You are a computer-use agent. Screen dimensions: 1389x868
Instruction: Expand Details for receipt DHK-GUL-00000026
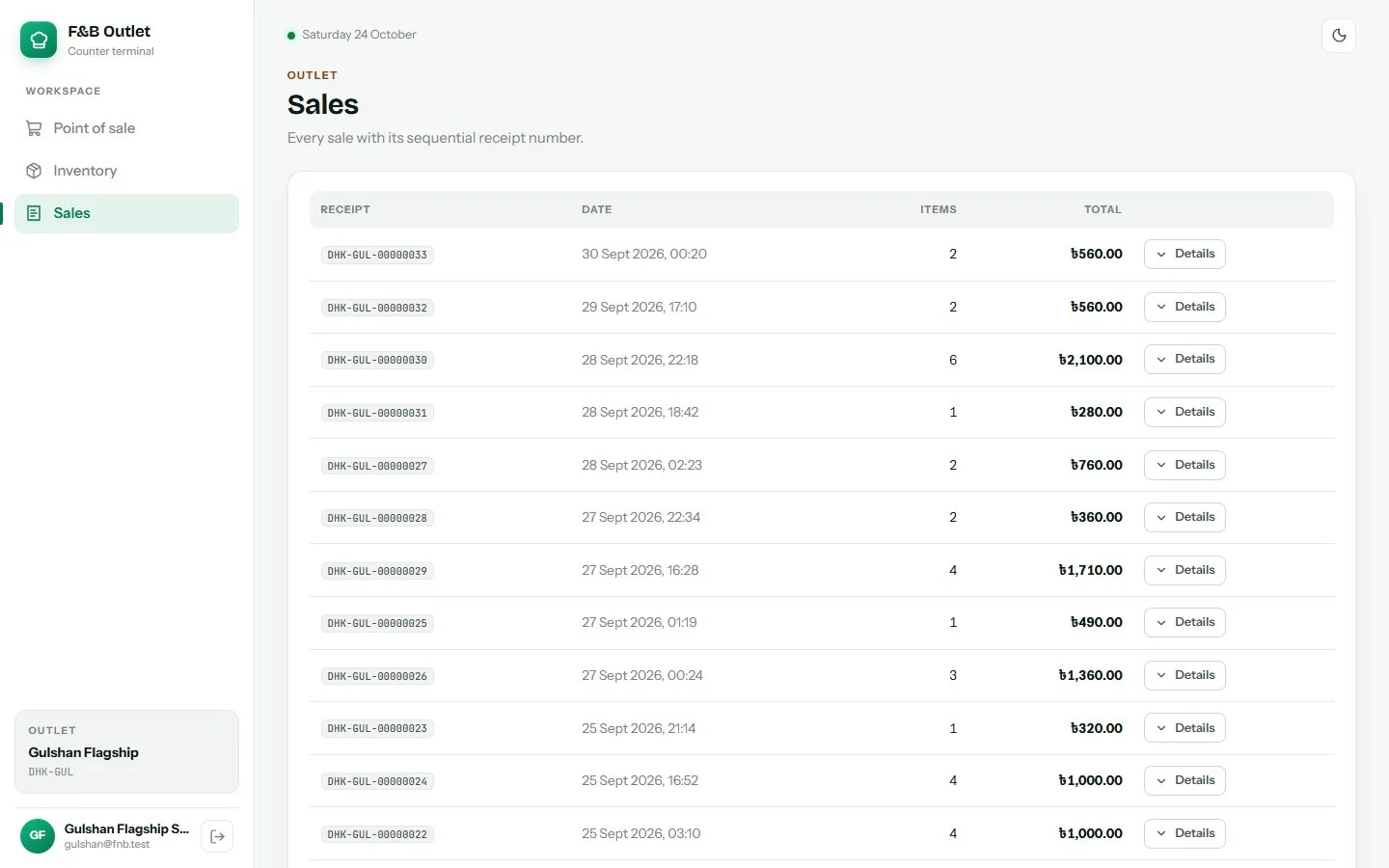[1185, 675]
